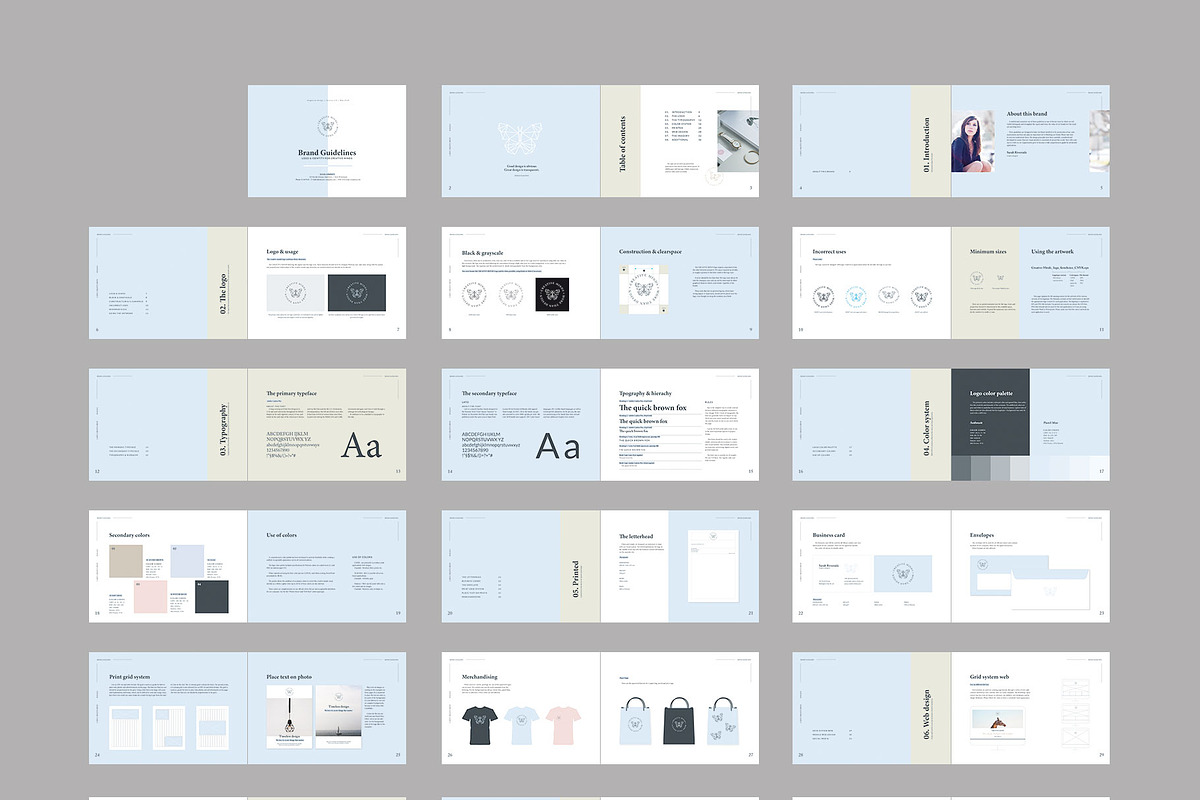1200x800 pixels.
Task: Click the "The letterhead" heading
Action: pyautogui.click(x=636, y=536)
